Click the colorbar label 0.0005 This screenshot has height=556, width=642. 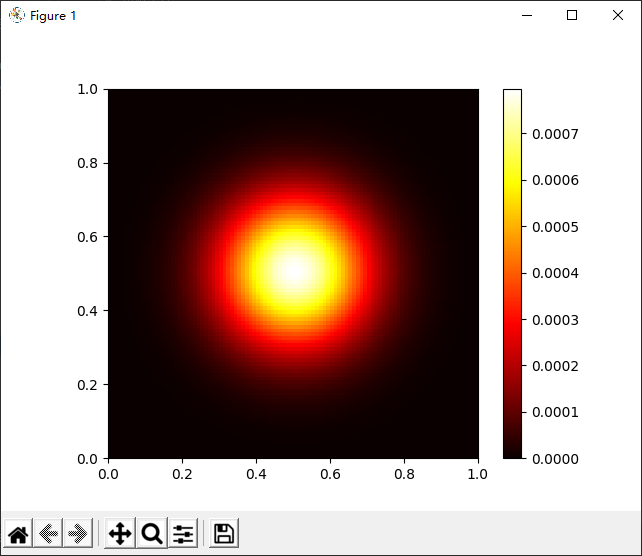tap(555, 227)
